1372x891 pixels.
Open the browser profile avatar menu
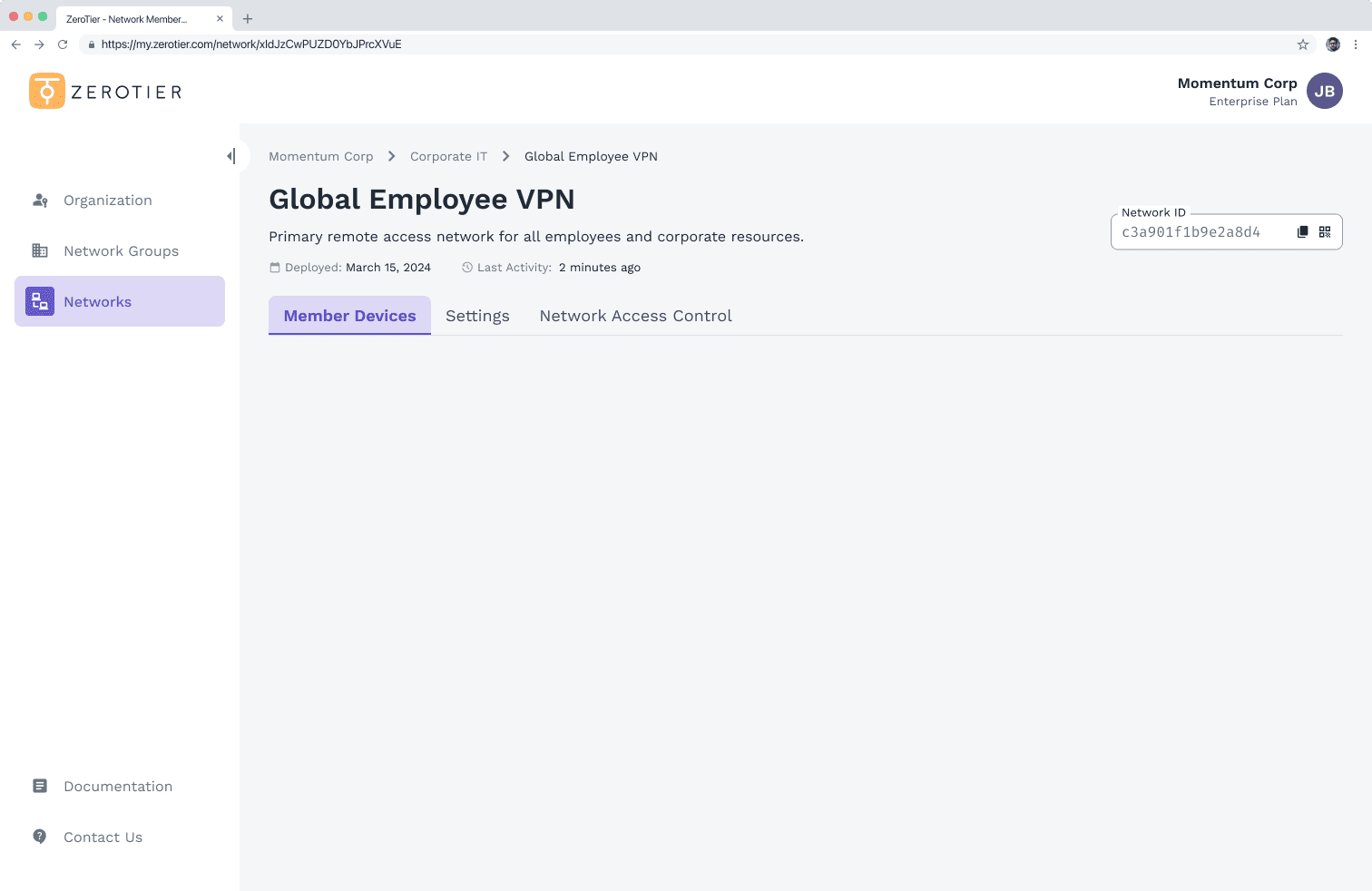point(1333,44)
